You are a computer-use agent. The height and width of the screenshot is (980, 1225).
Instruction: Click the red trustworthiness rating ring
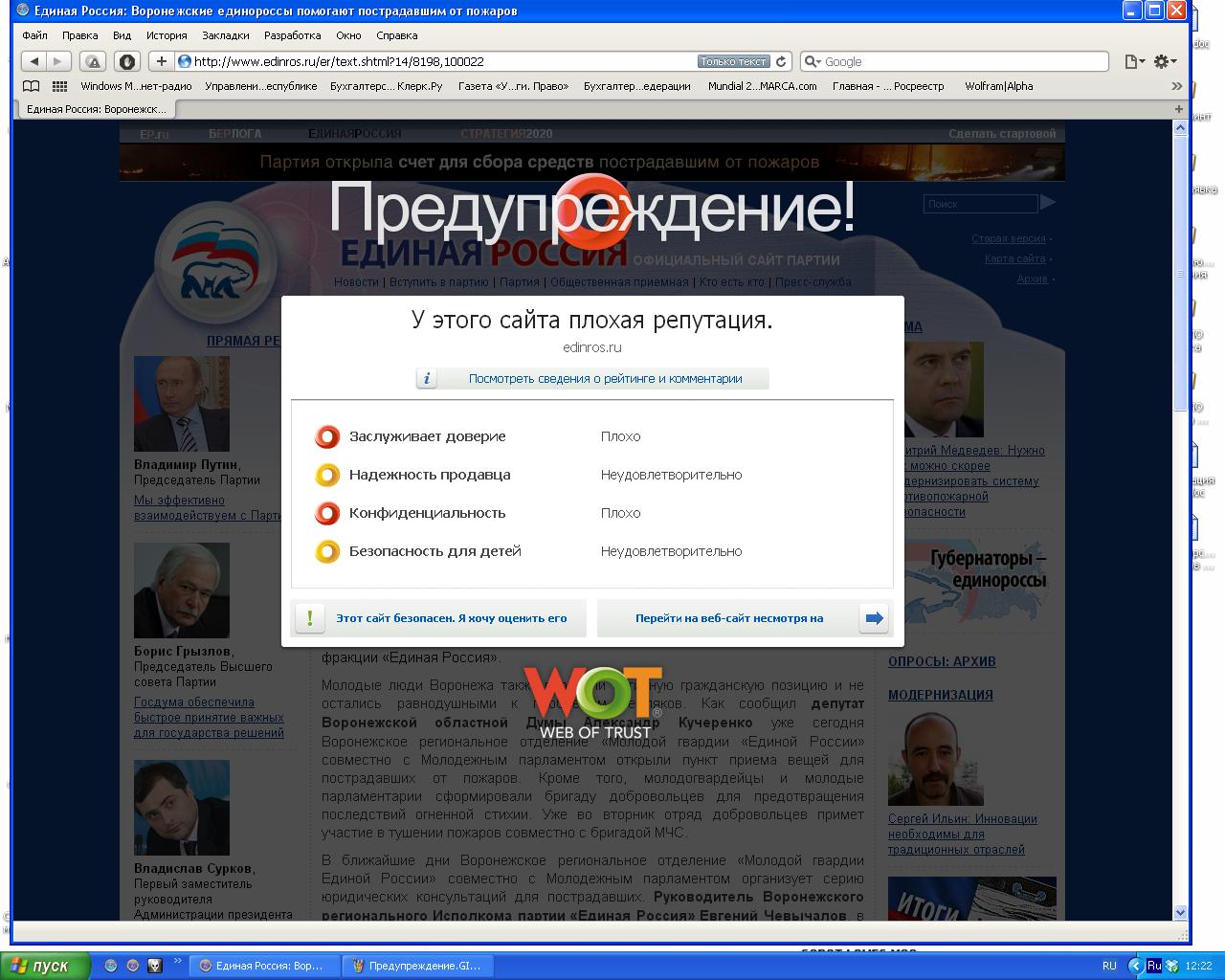coord(327,436)
